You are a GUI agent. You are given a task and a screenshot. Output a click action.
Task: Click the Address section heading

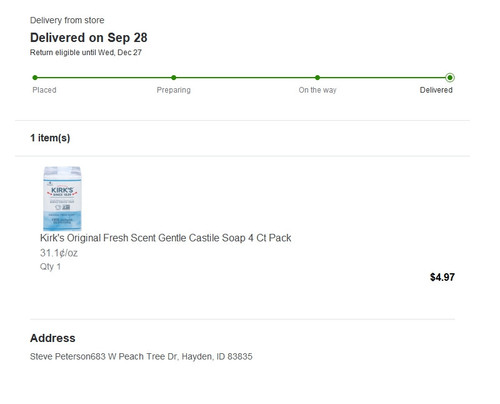click(53, 338)
